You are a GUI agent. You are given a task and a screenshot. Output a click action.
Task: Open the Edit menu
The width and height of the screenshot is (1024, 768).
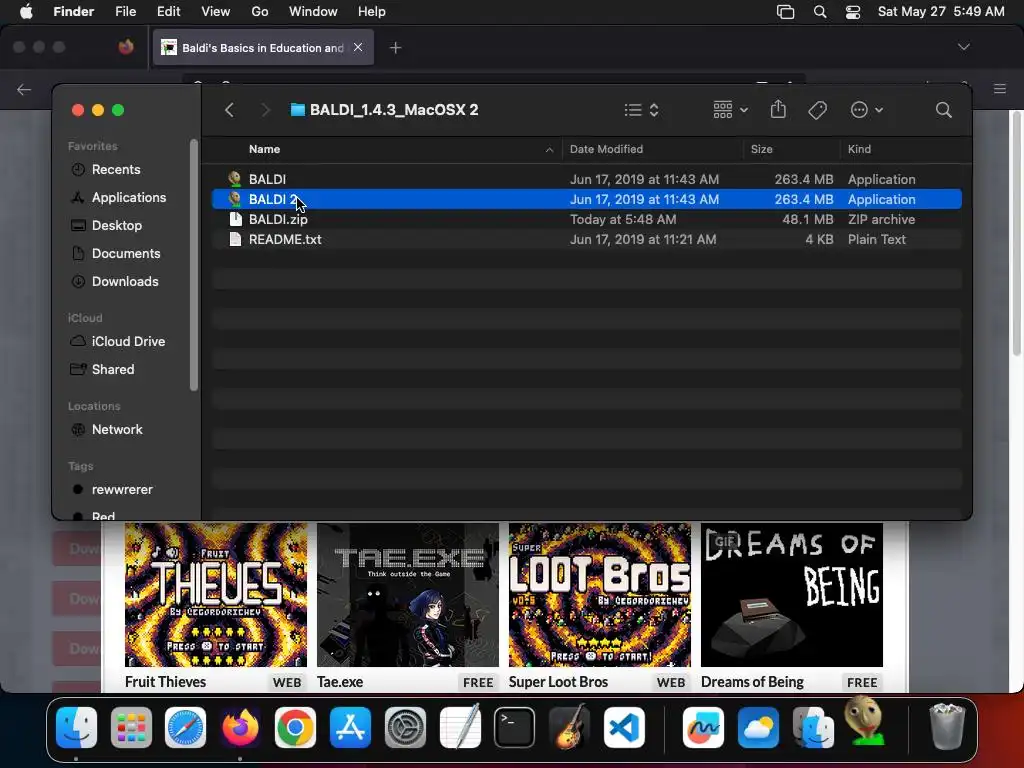coord(168,12)
